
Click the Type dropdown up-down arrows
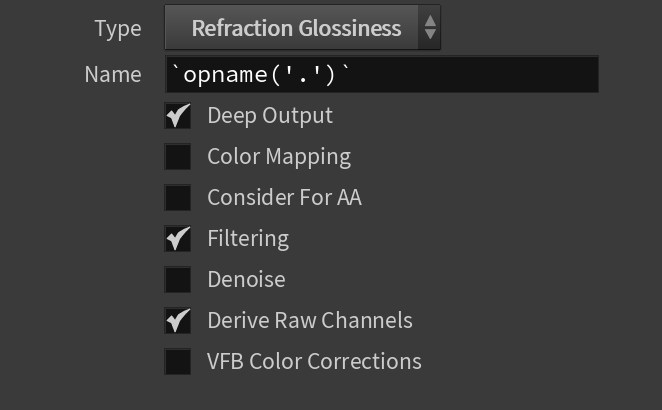(430, 27)
